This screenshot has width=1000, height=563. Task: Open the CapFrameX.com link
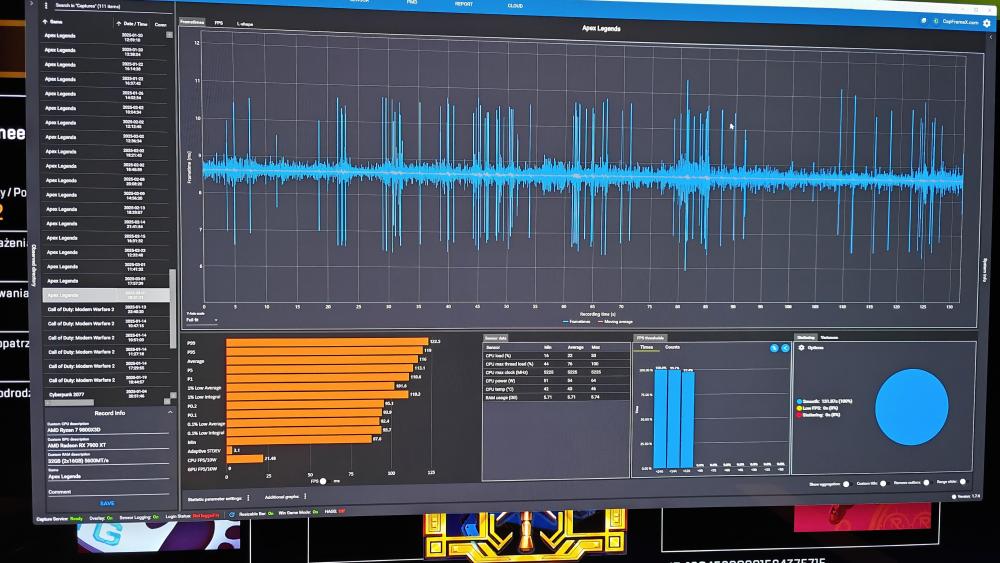click(960, 22)
